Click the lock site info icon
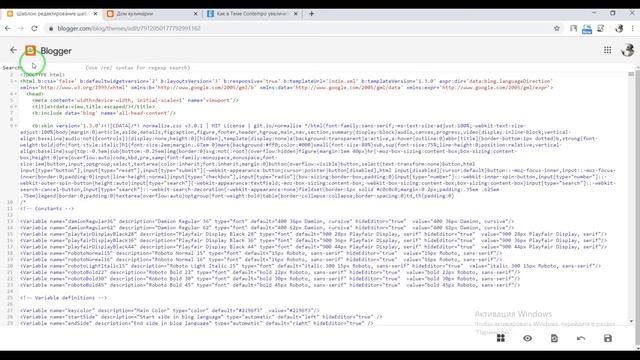 tap(51, 28)
